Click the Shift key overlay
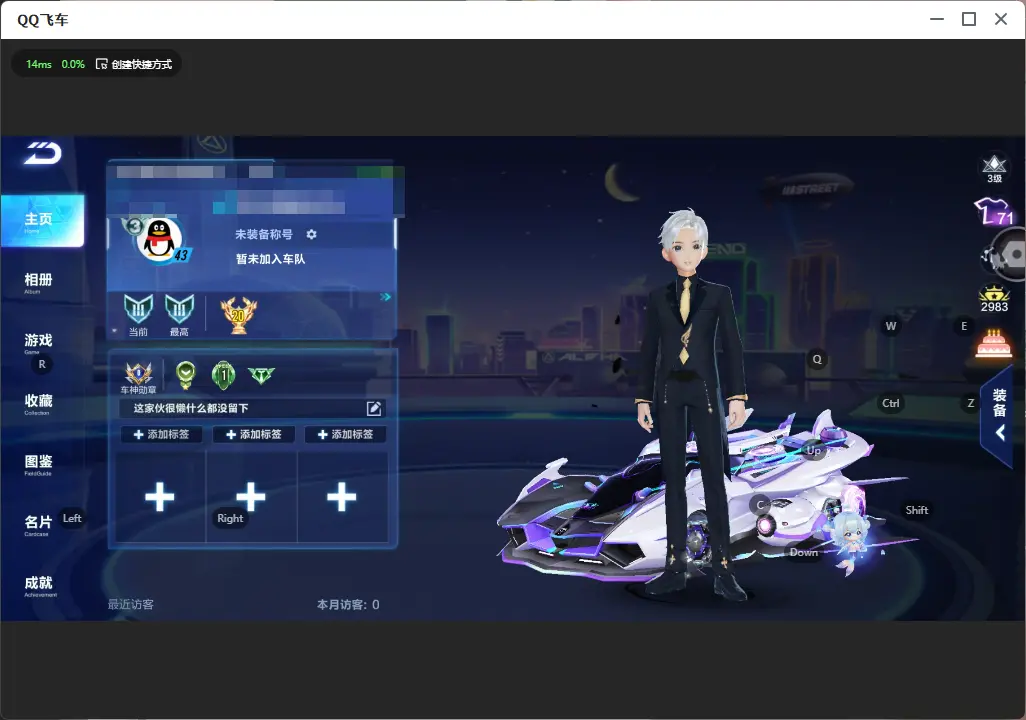The height and width of the screenshot is (720, 1026). (x=917, y=510)
